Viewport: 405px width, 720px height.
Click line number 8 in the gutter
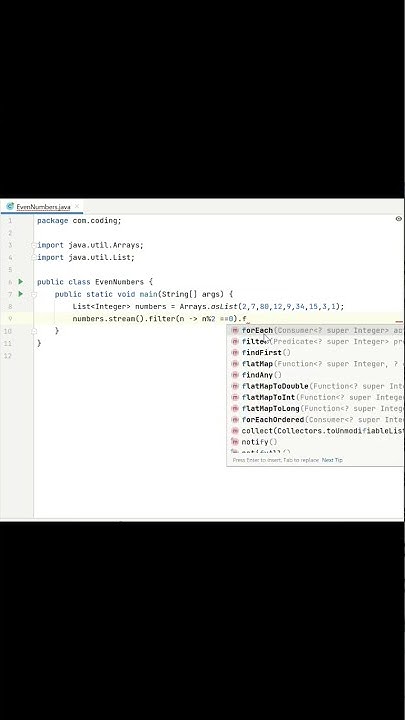10,306
